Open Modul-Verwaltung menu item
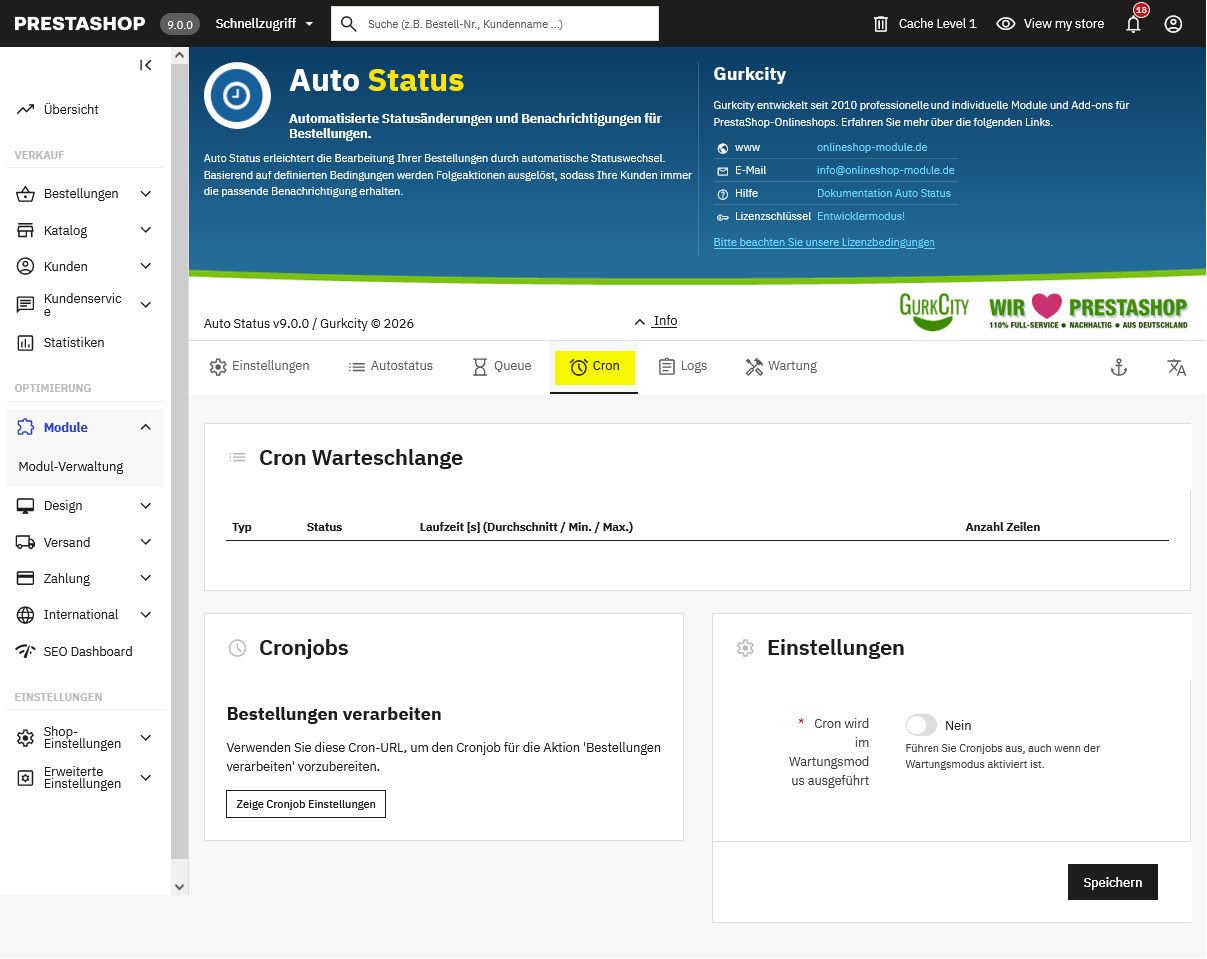Viewport: 1207px width, 959px height. [71, 467]
